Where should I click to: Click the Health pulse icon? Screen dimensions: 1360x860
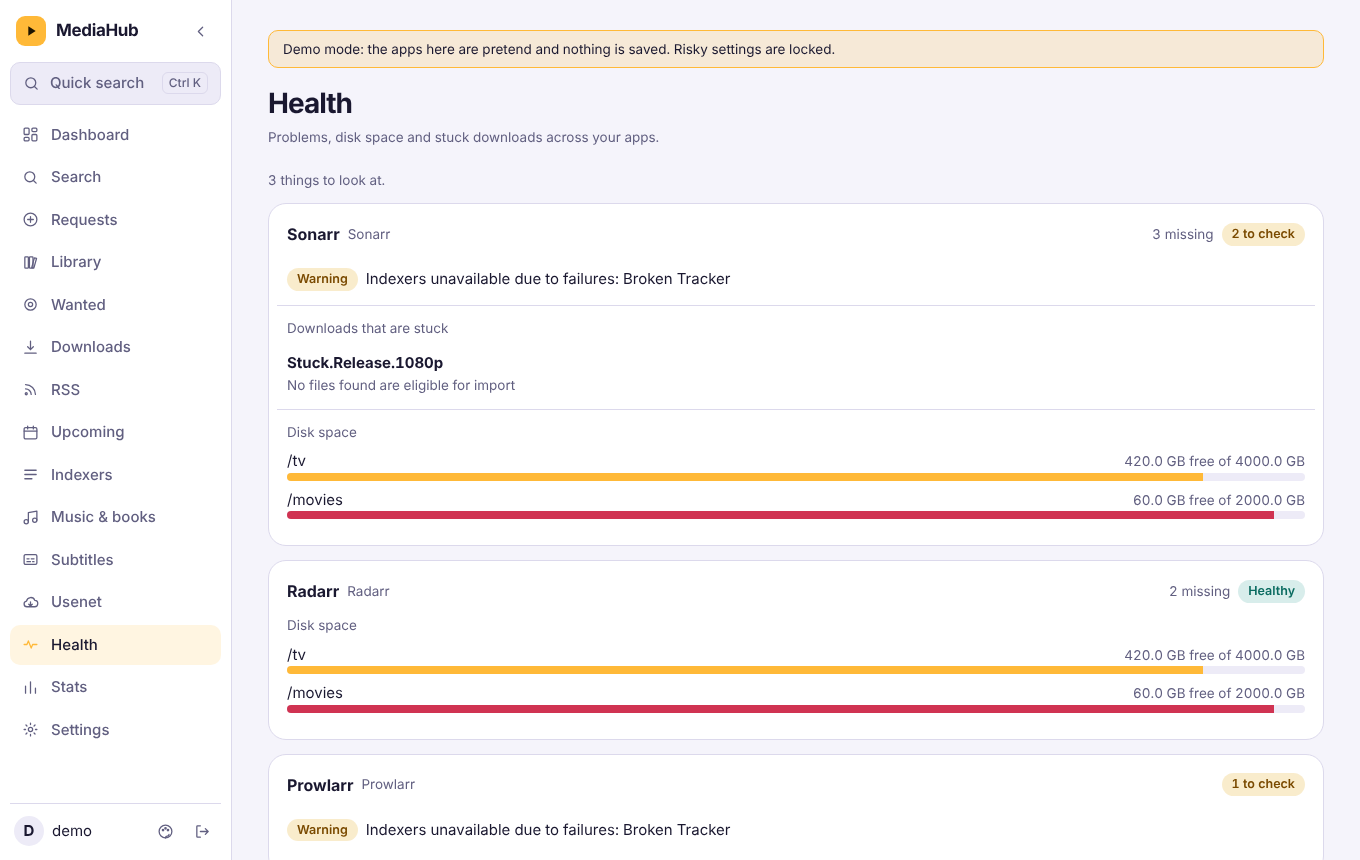[x=30, y=645]
